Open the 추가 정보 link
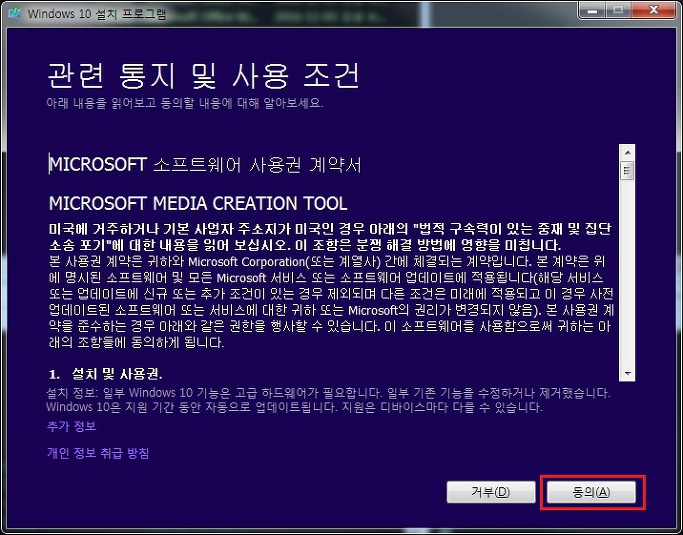The height and width of the screenshot is (535, 683). (x=71, y=426)
